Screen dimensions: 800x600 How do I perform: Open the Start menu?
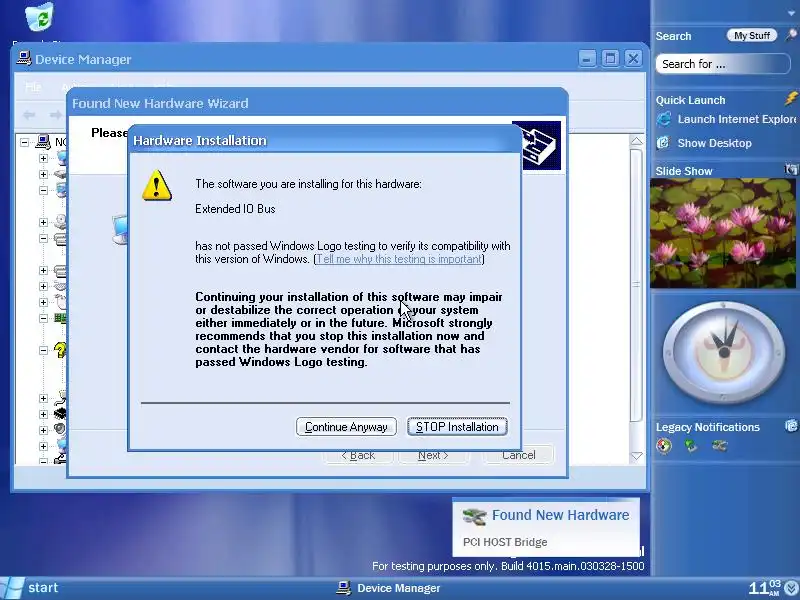[x=30, y=588]
